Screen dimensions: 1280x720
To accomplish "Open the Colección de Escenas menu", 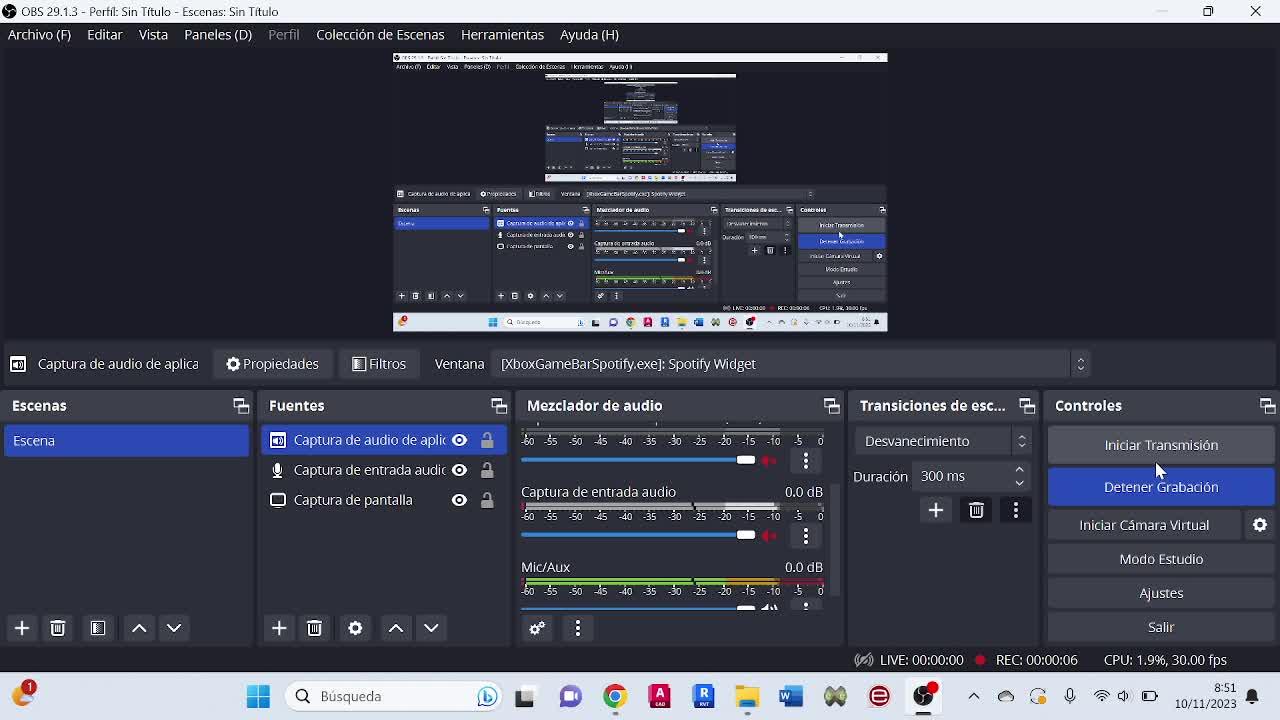I will [x=380, y=34].
